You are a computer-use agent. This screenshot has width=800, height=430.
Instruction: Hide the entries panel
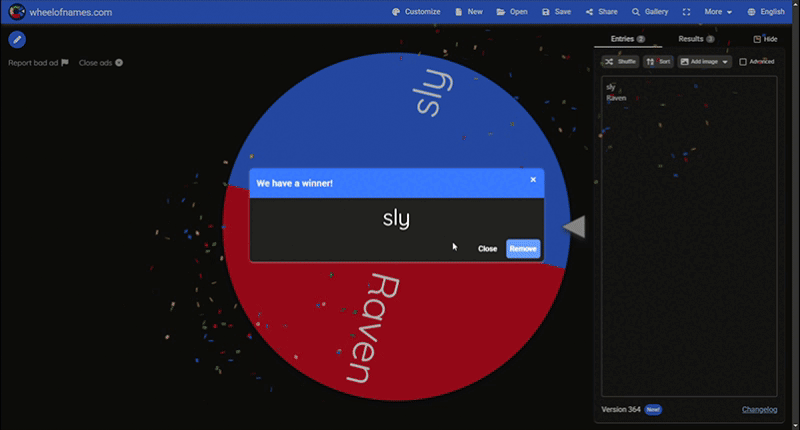(764, 39)
